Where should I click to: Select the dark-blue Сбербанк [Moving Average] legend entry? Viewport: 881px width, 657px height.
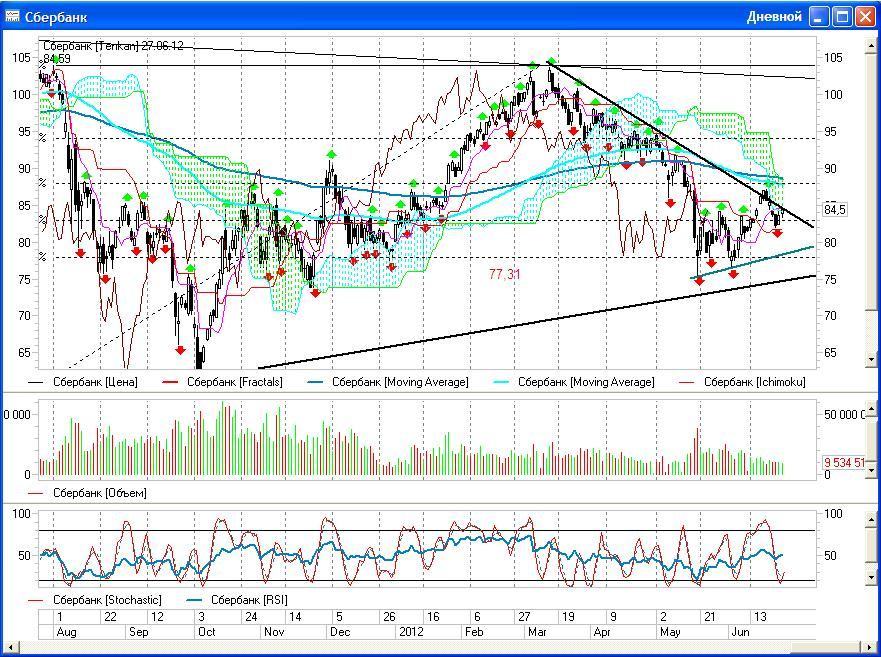(x=388, y=382)
